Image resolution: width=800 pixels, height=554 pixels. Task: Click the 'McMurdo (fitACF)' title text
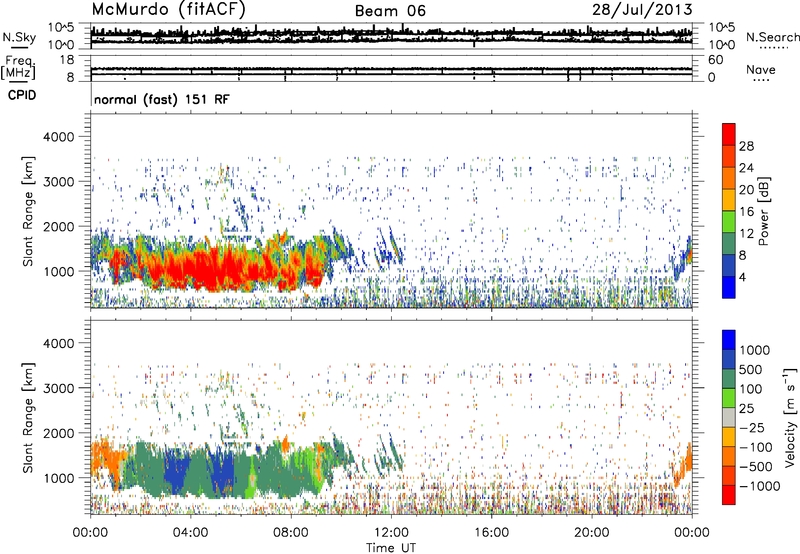[x=168, y=9]
